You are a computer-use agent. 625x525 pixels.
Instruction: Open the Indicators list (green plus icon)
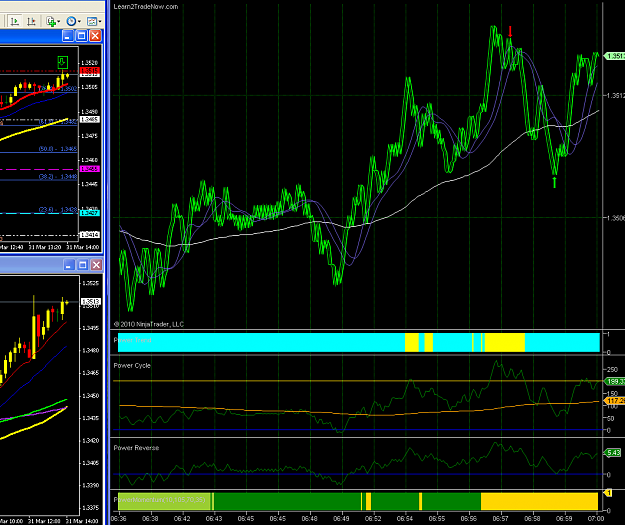[51, 21]
